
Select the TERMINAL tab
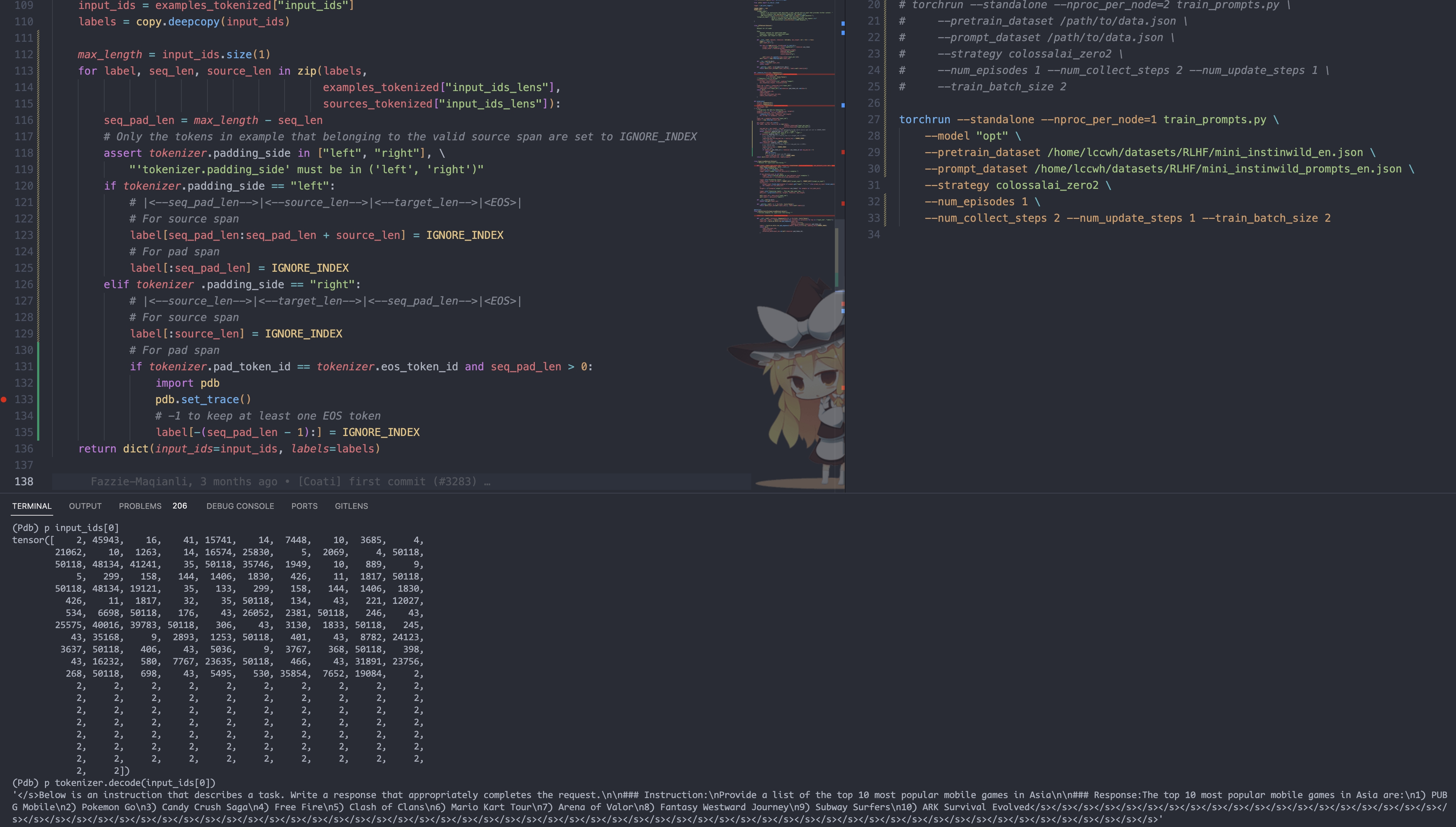pyautogui.click(x=32, y=506)
